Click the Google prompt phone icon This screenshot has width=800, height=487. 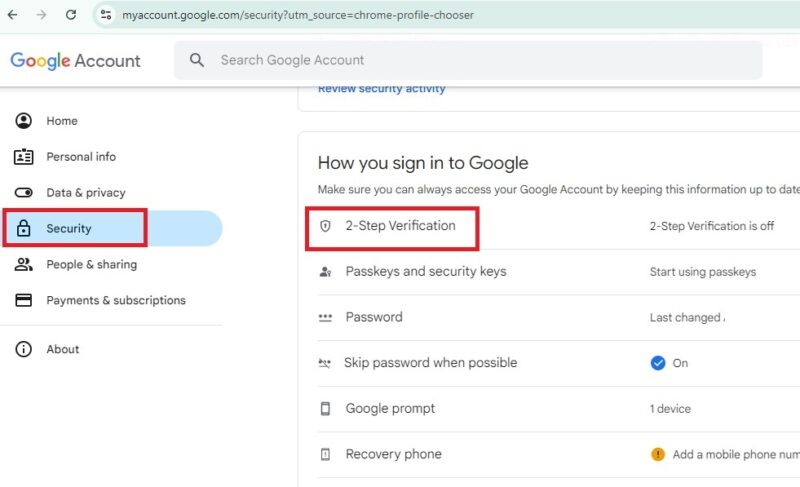click(x=325, y=409)
